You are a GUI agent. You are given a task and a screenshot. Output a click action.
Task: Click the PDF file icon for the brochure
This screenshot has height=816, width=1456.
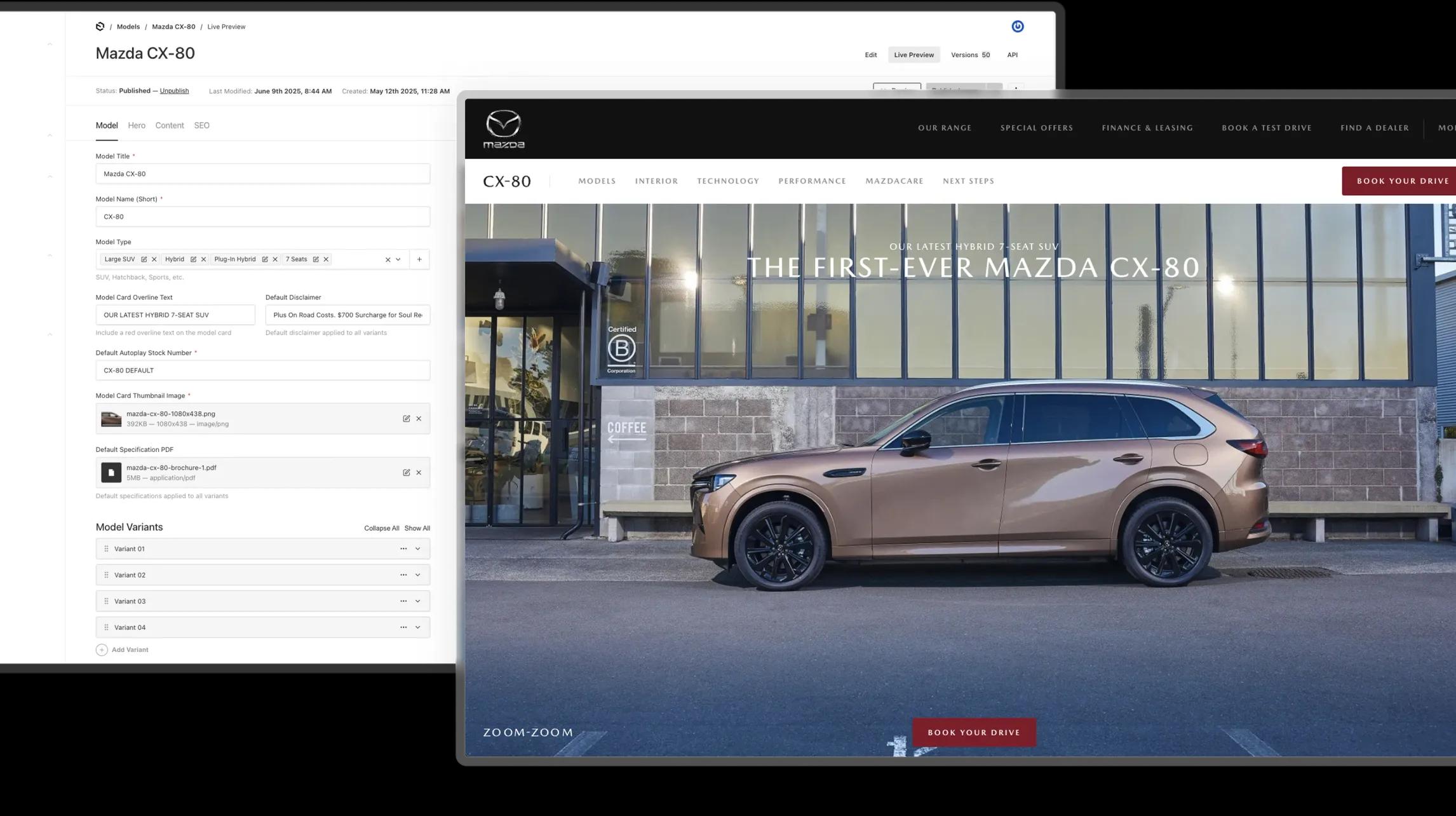[x=111, y=473]
